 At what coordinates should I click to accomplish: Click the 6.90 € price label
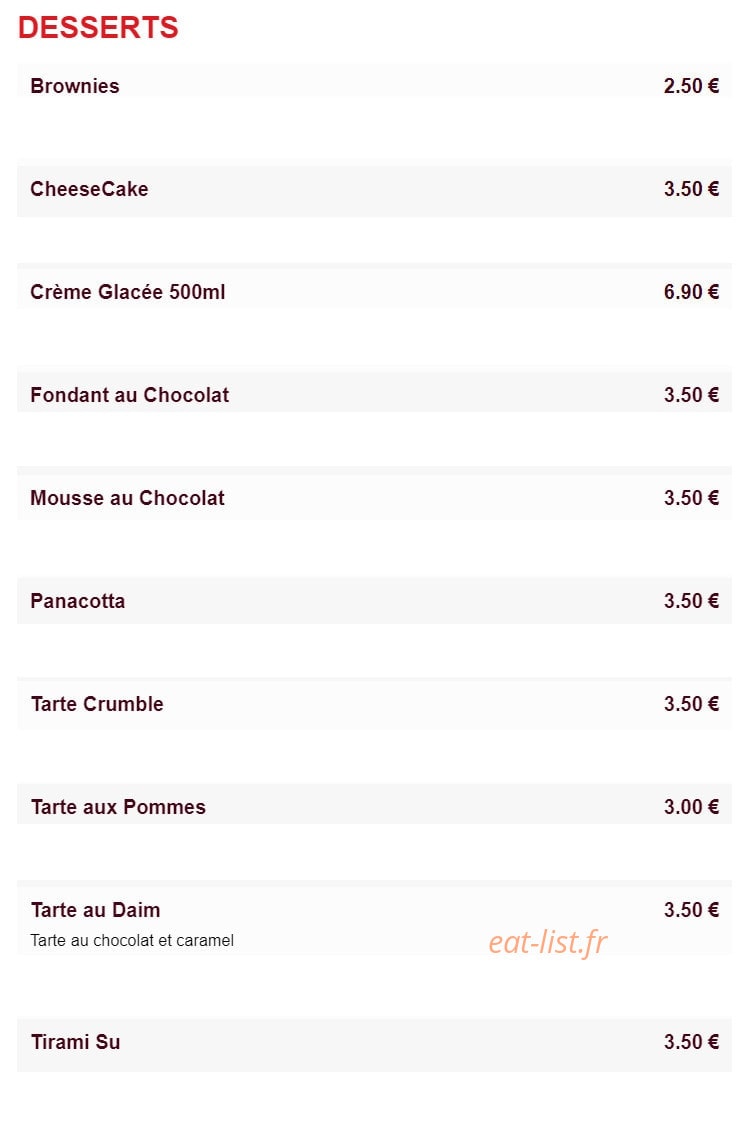(691, 292)
